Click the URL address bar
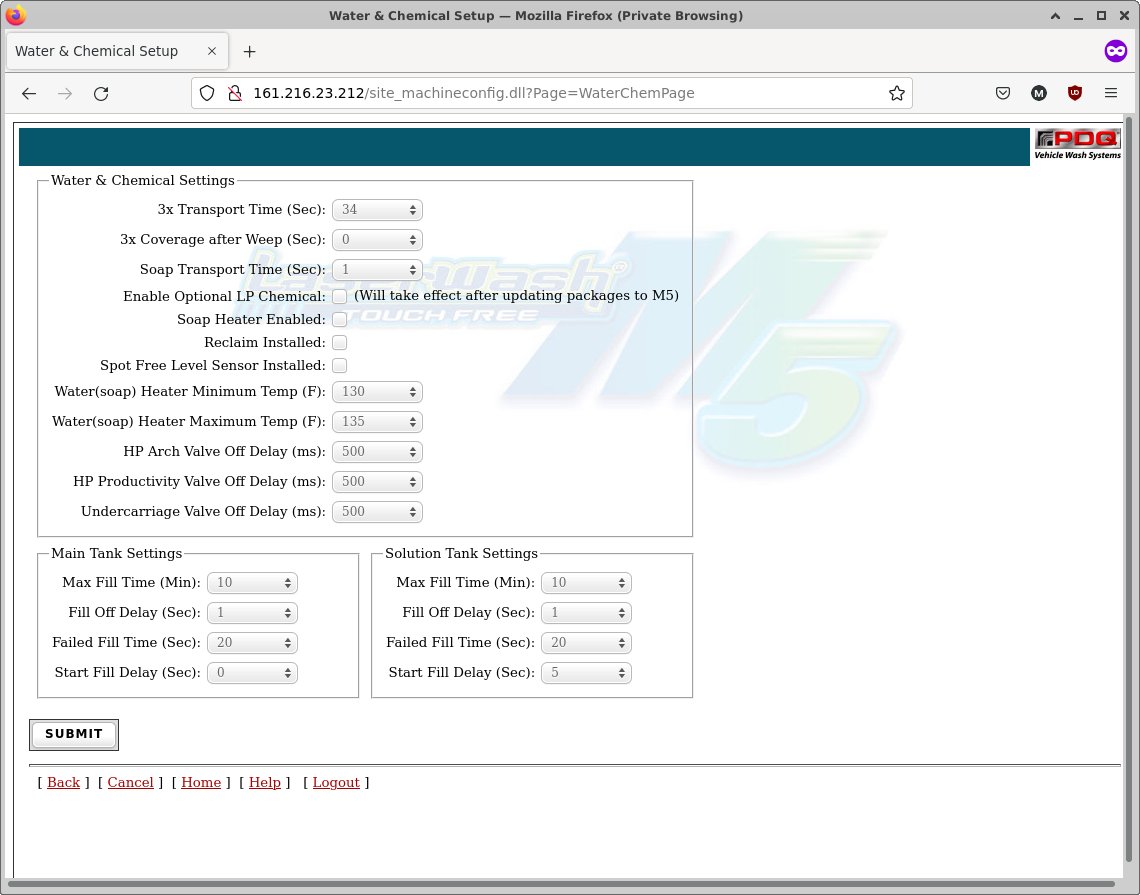 [x=553, y=93]
